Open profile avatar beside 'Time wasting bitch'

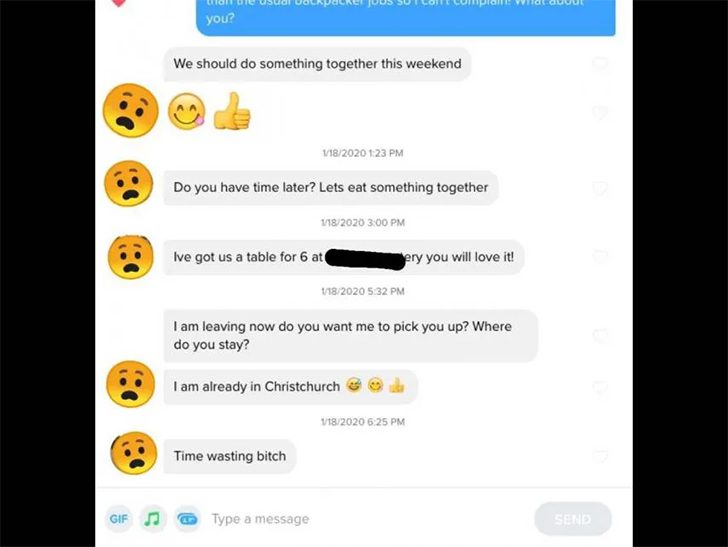click(134, 453)
